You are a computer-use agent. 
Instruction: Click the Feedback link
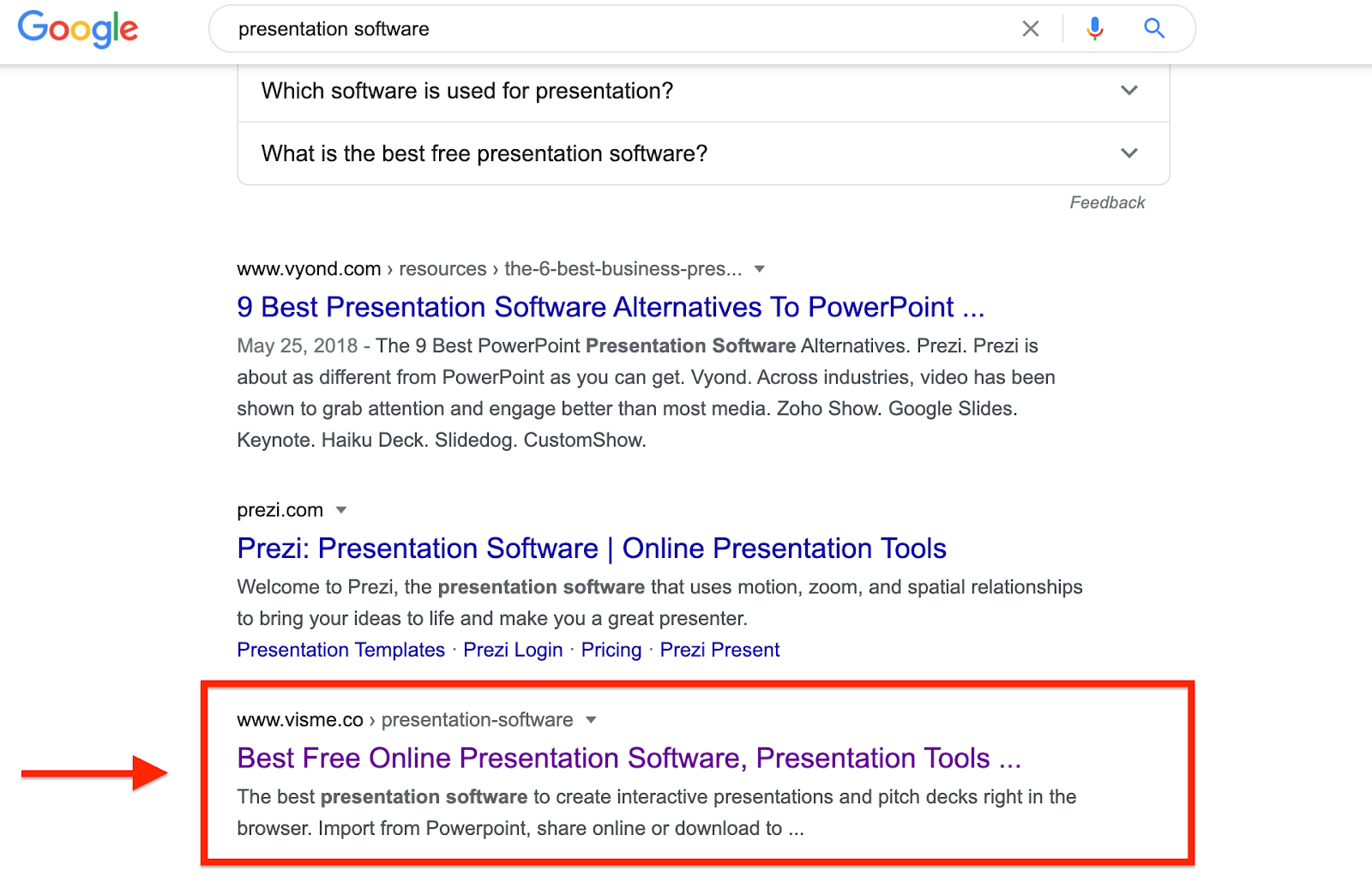(x=1107, y=202)
